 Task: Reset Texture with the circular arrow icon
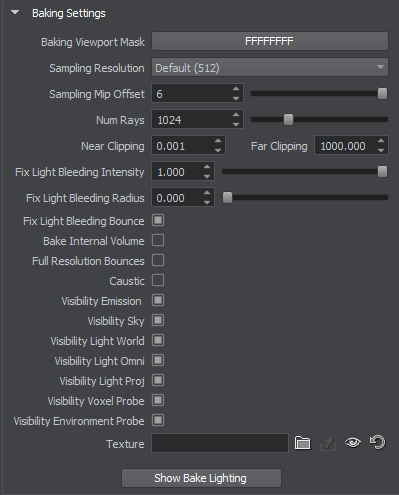point(378,443)
